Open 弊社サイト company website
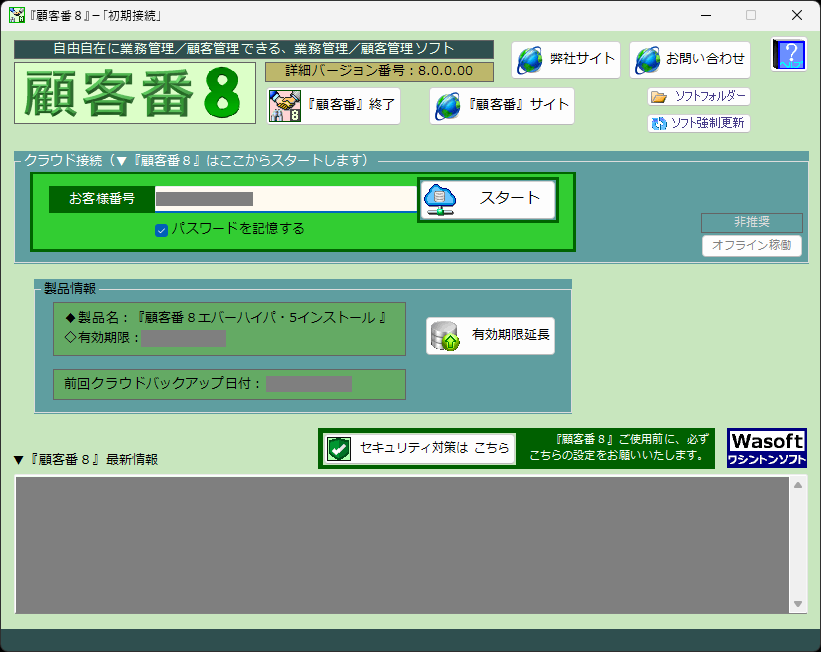The height and width of the screenshot is (652, 821). pos(565,60)
